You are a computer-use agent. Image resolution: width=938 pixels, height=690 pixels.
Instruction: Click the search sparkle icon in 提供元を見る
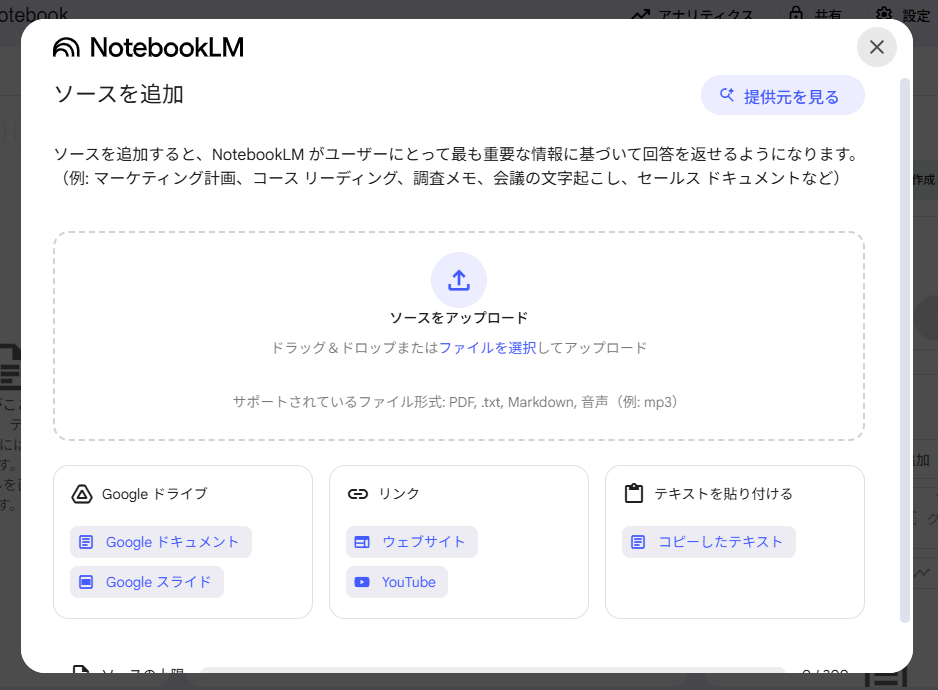727,95
